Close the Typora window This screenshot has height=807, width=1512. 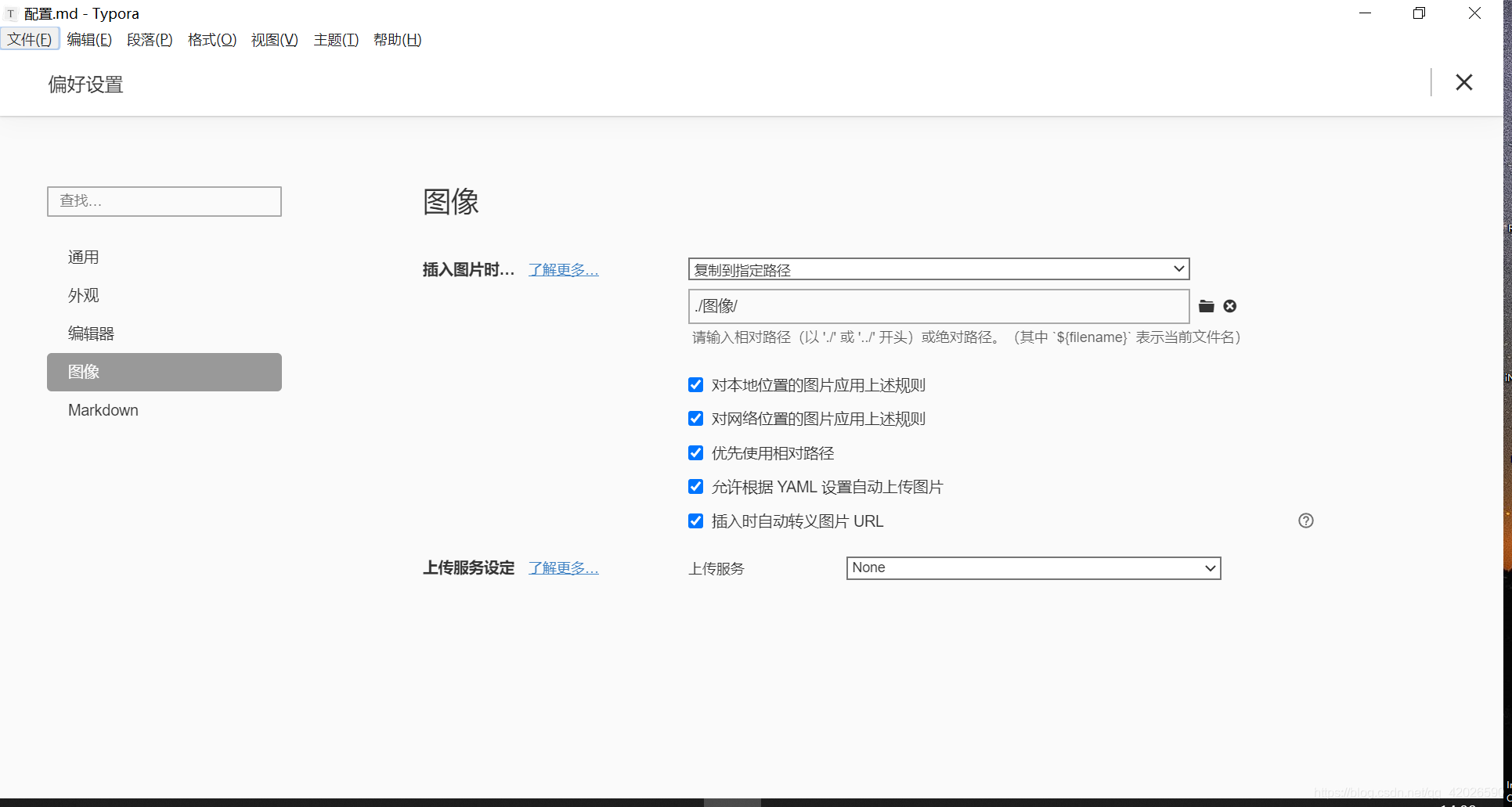coord(1474,13)
